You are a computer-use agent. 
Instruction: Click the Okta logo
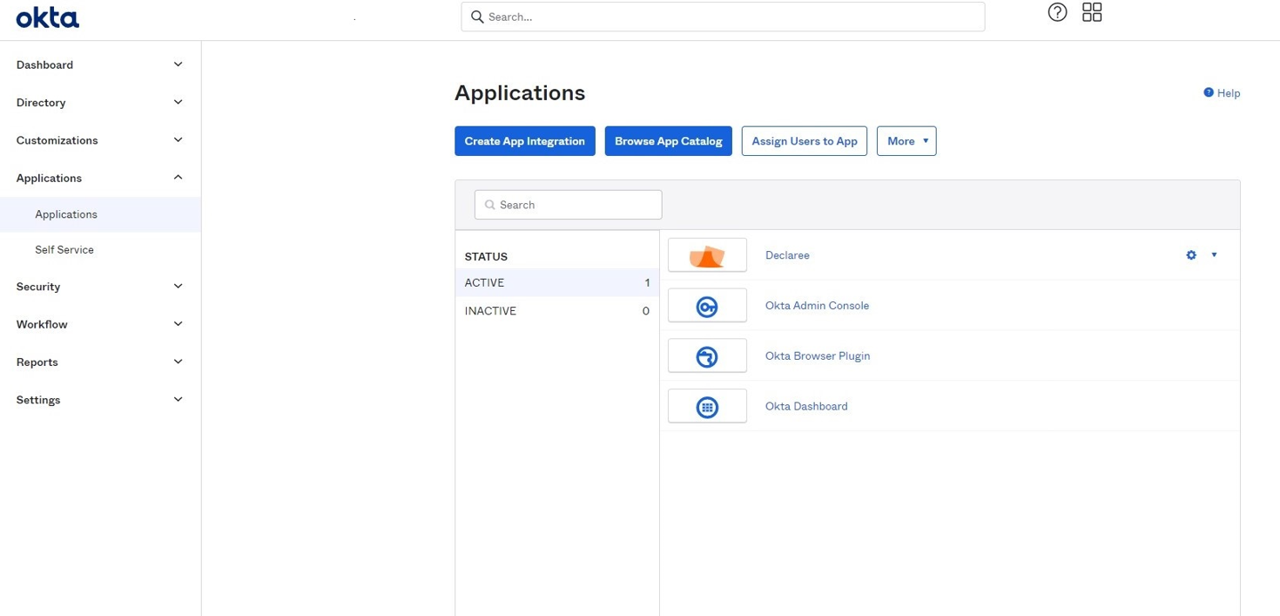tap(47, 17)
